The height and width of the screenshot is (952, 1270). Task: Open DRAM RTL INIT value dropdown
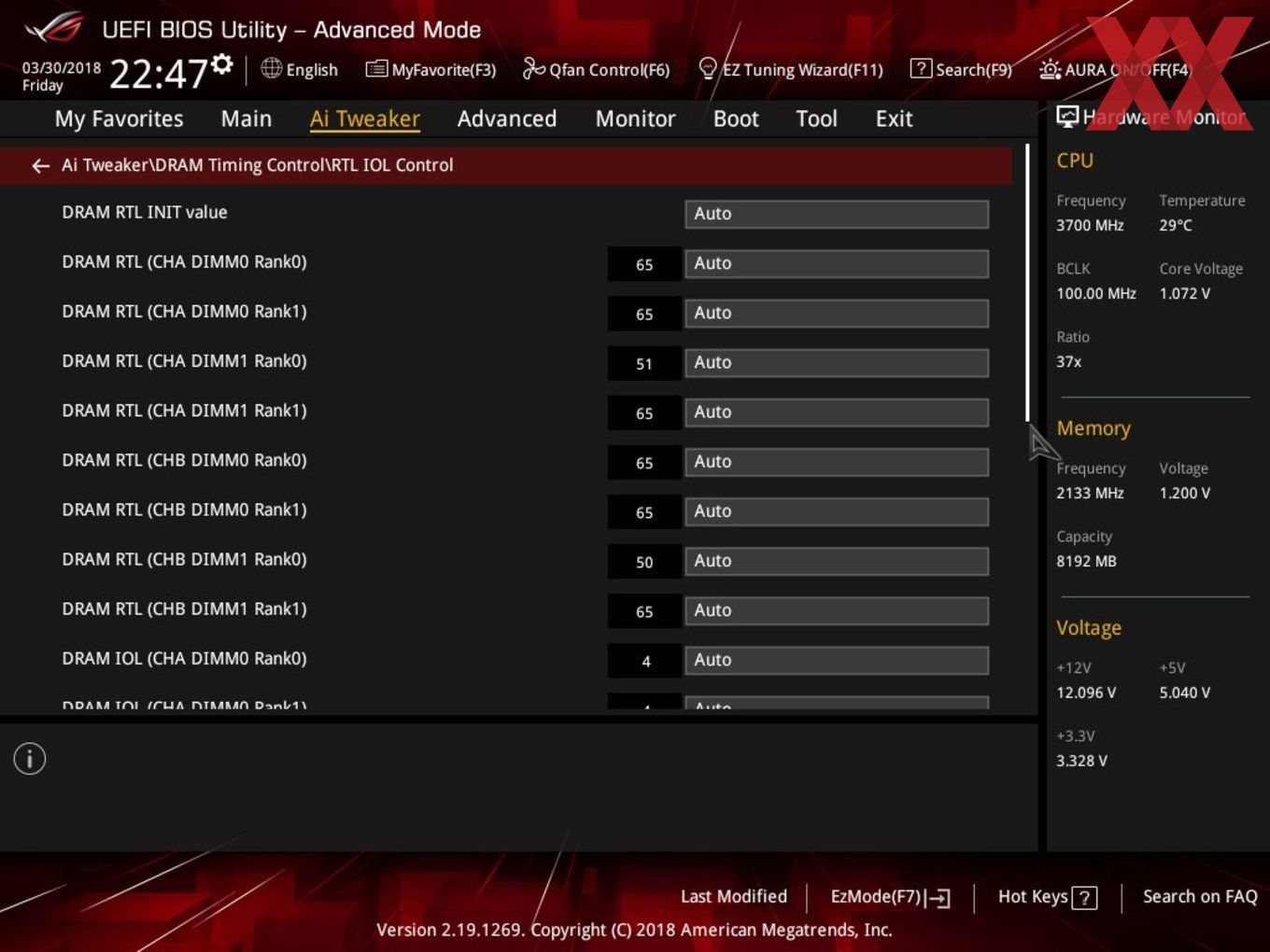click(837, 214)
